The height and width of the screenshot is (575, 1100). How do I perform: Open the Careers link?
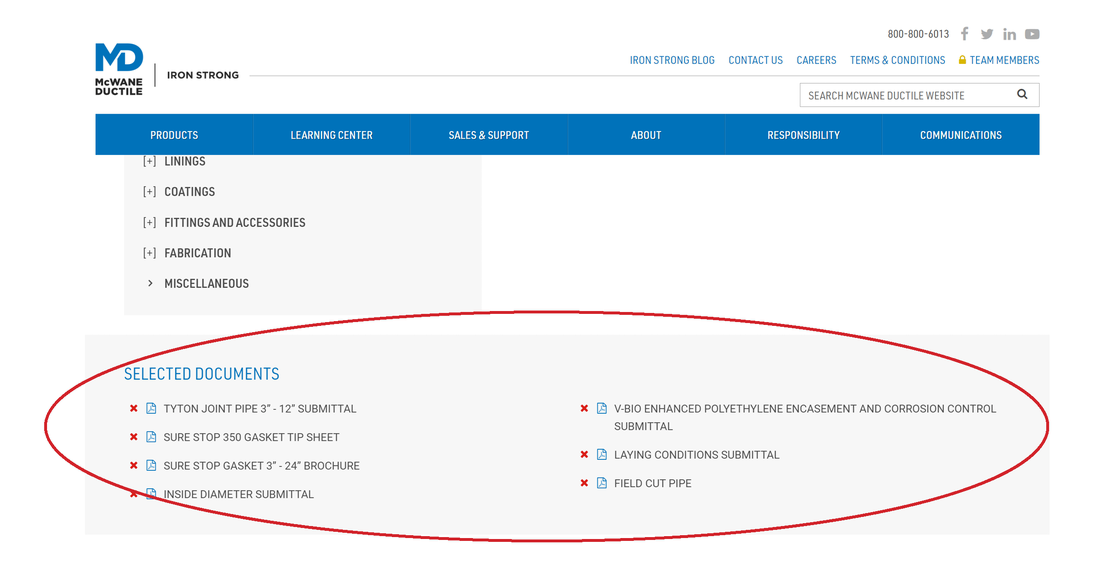816,60
